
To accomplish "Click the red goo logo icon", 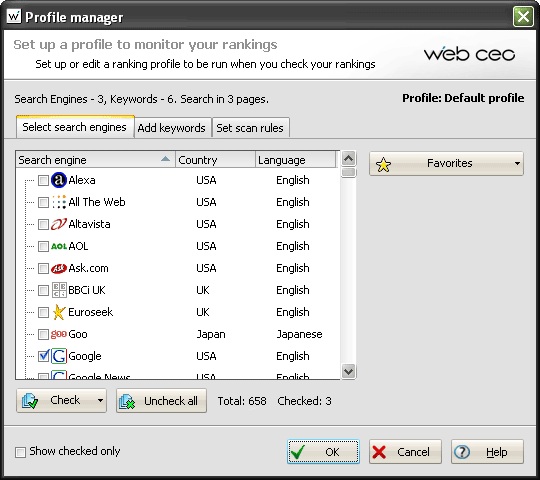I will click(x=59, y=334).
